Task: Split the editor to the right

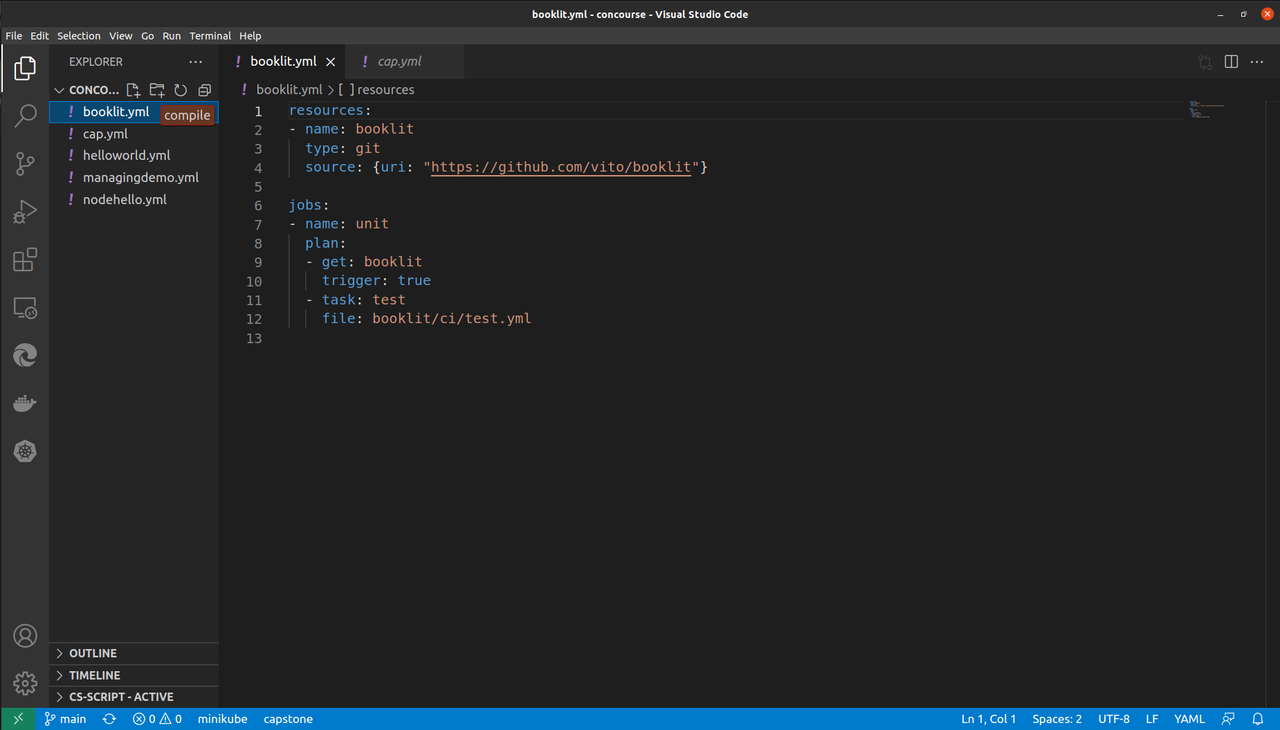Action: (1231, 62)
